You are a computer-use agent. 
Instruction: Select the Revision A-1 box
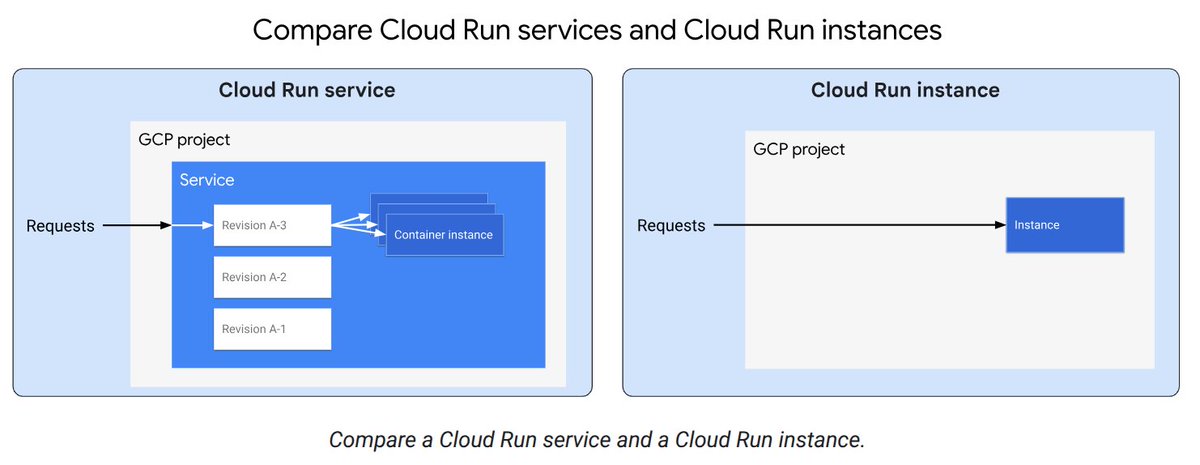pos(272,329)
